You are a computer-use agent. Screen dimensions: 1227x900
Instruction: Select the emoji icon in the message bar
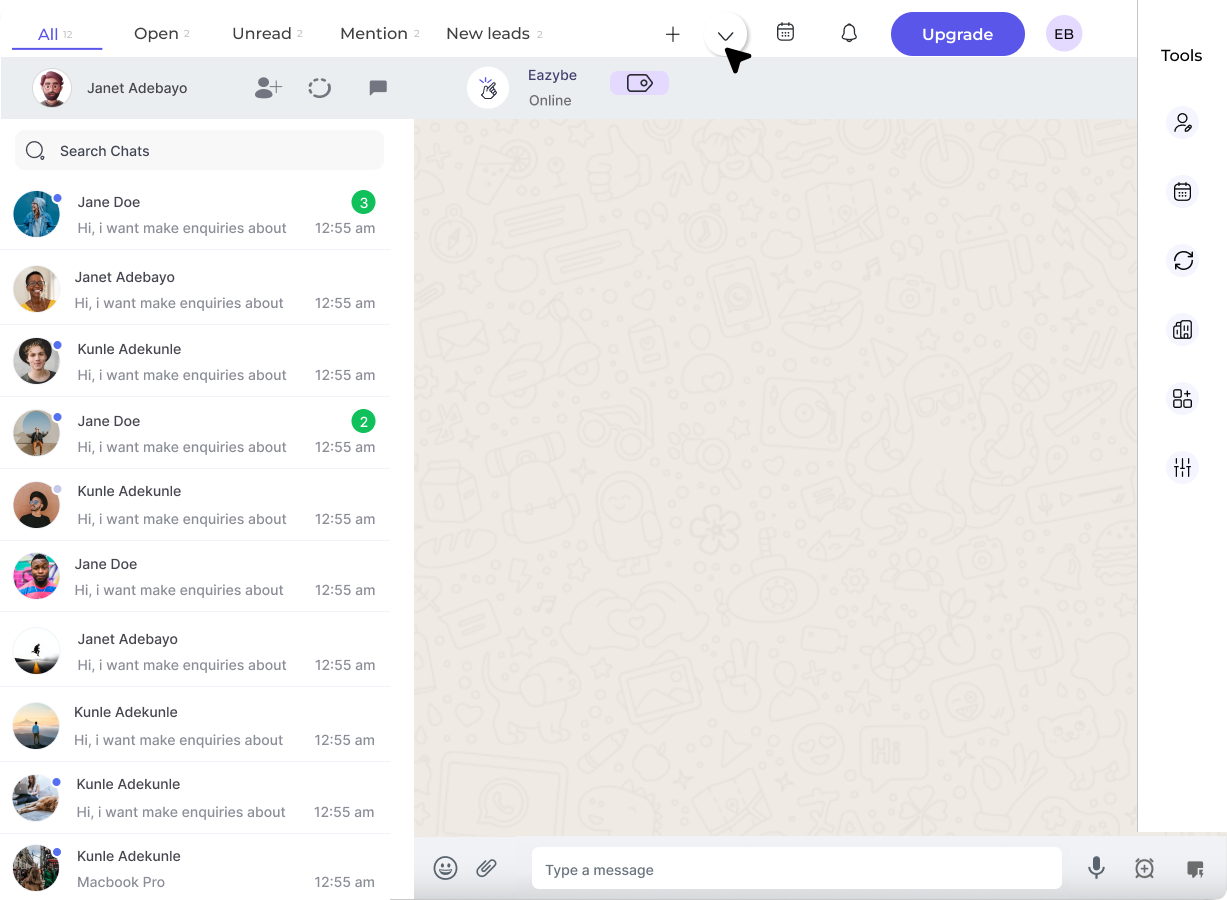tap(445, 868)
